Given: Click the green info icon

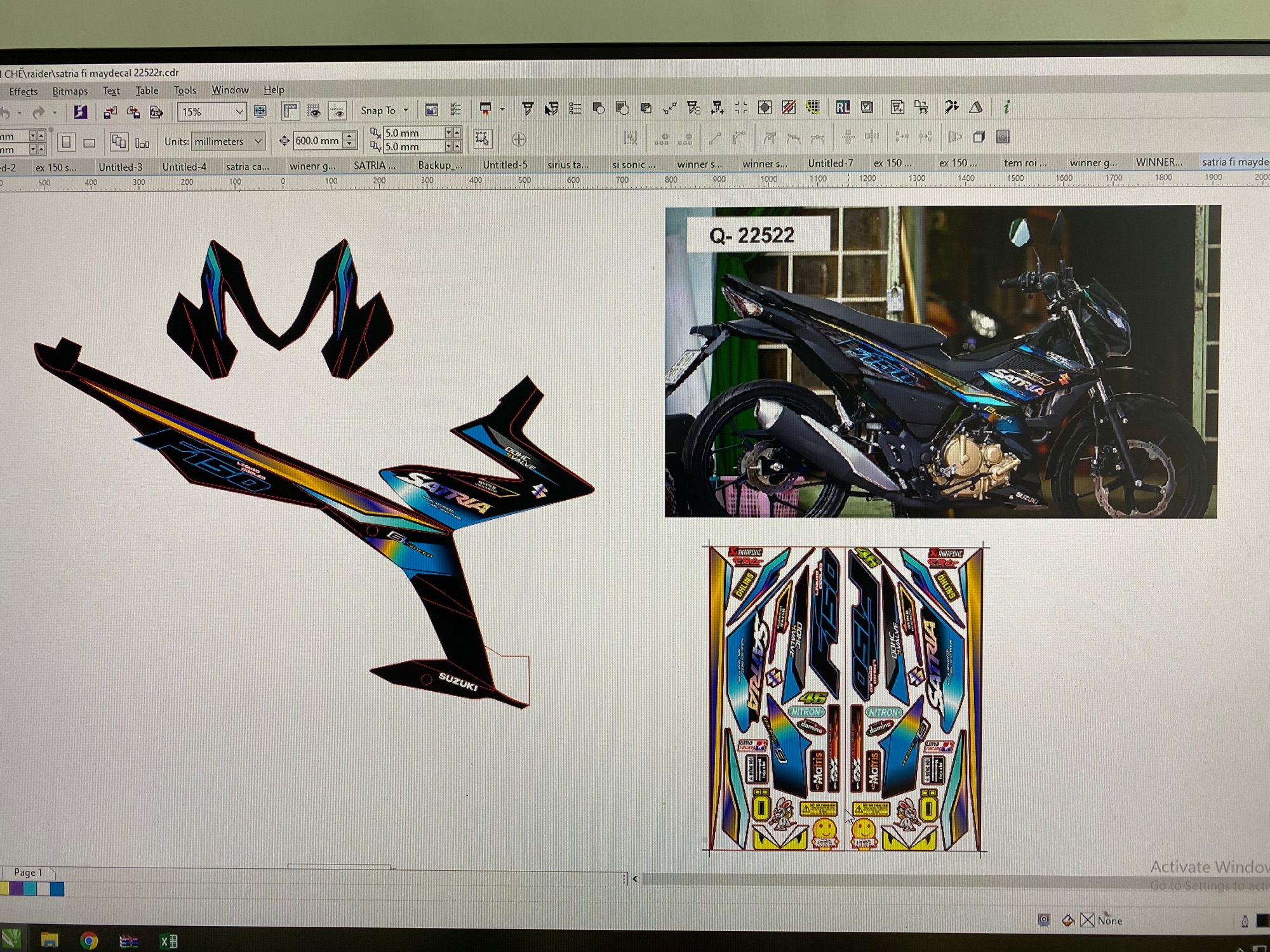Looking at the screenshot, I should [x=1006, y=107].
